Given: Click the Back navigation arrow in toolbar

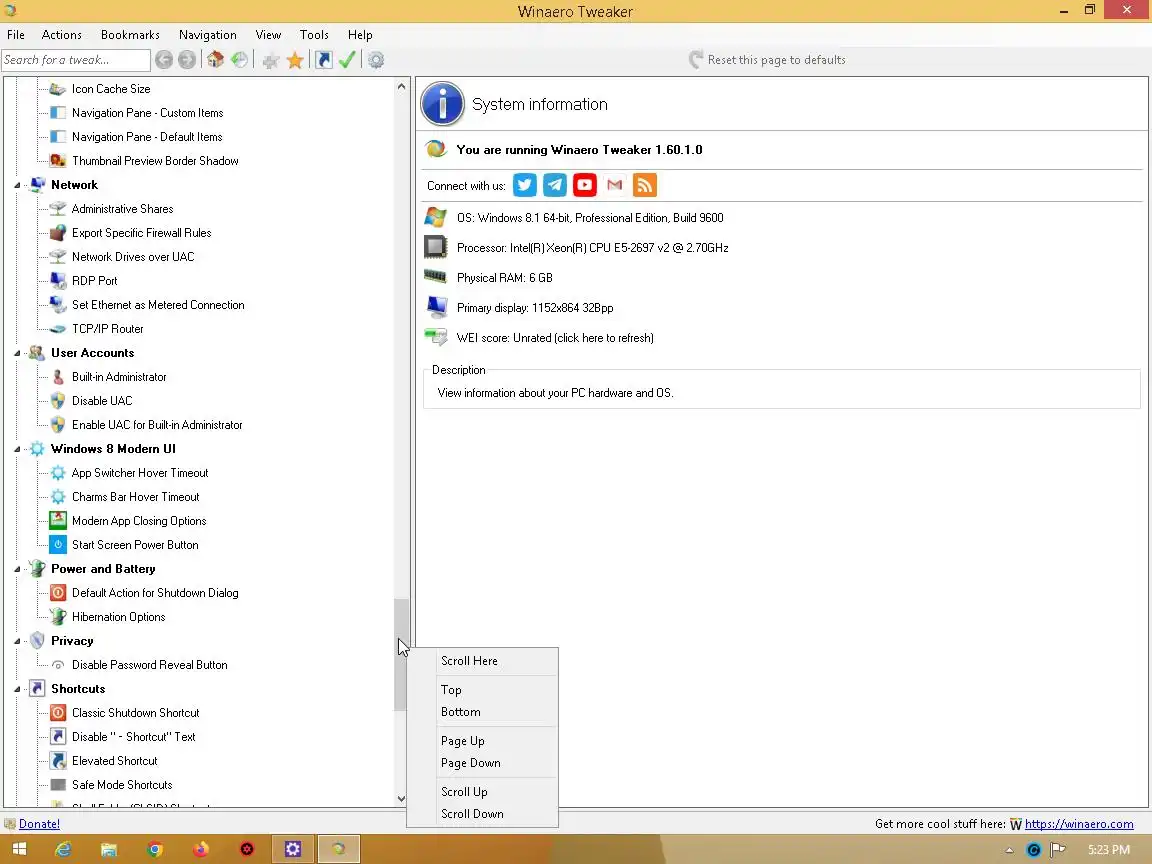Looking at the screenshot, I should (x=164, y=60).
